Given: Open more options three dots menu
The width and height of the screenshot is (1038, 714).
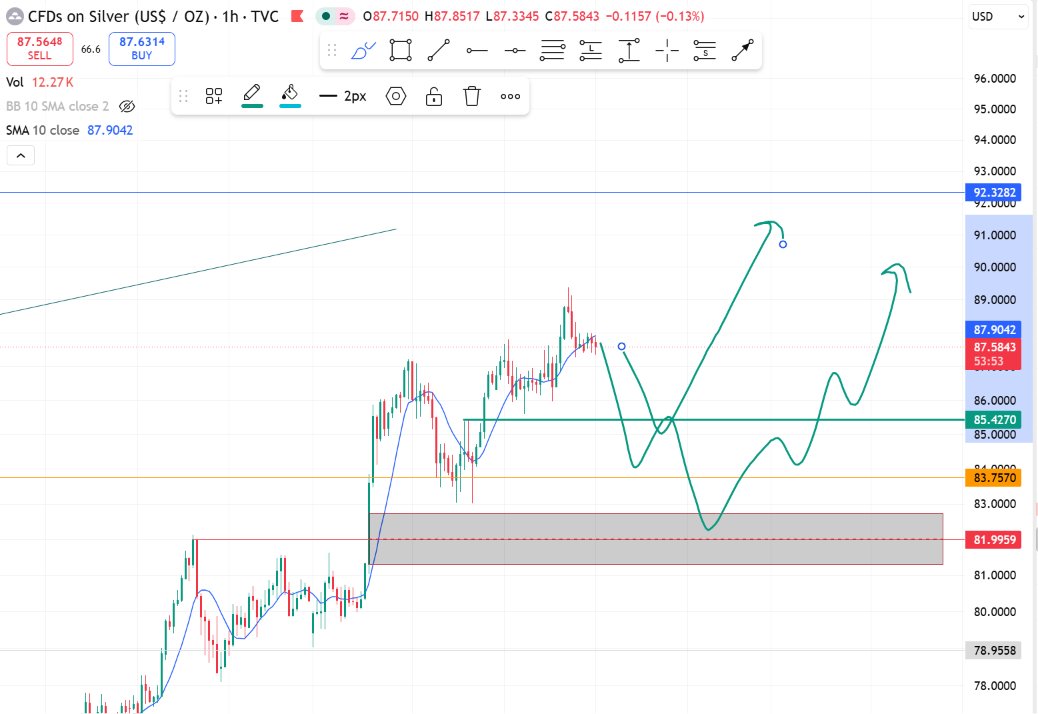Looking at the screenshot, I should click(x=510, y=97).
